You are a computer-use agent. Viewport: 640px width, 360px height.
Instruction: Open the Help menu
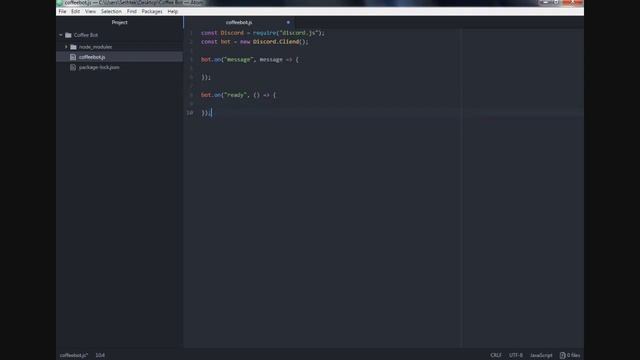tap(173, 11)
